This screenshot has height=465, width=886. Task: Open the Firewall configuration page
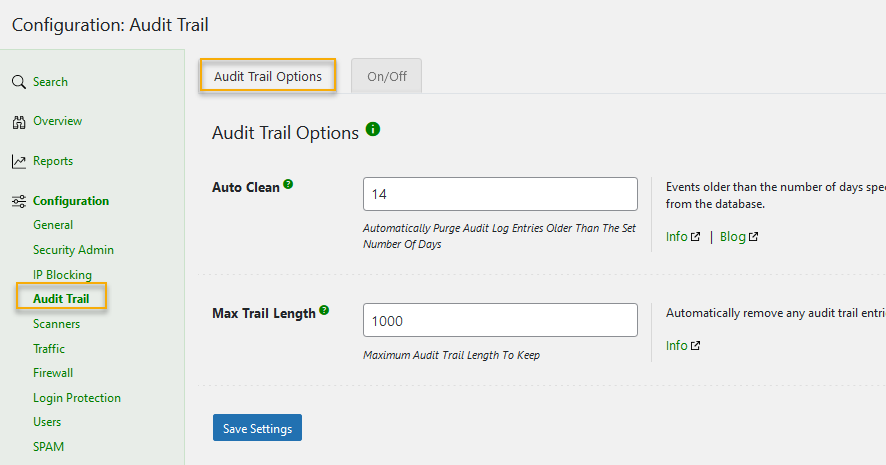[53, 373]
